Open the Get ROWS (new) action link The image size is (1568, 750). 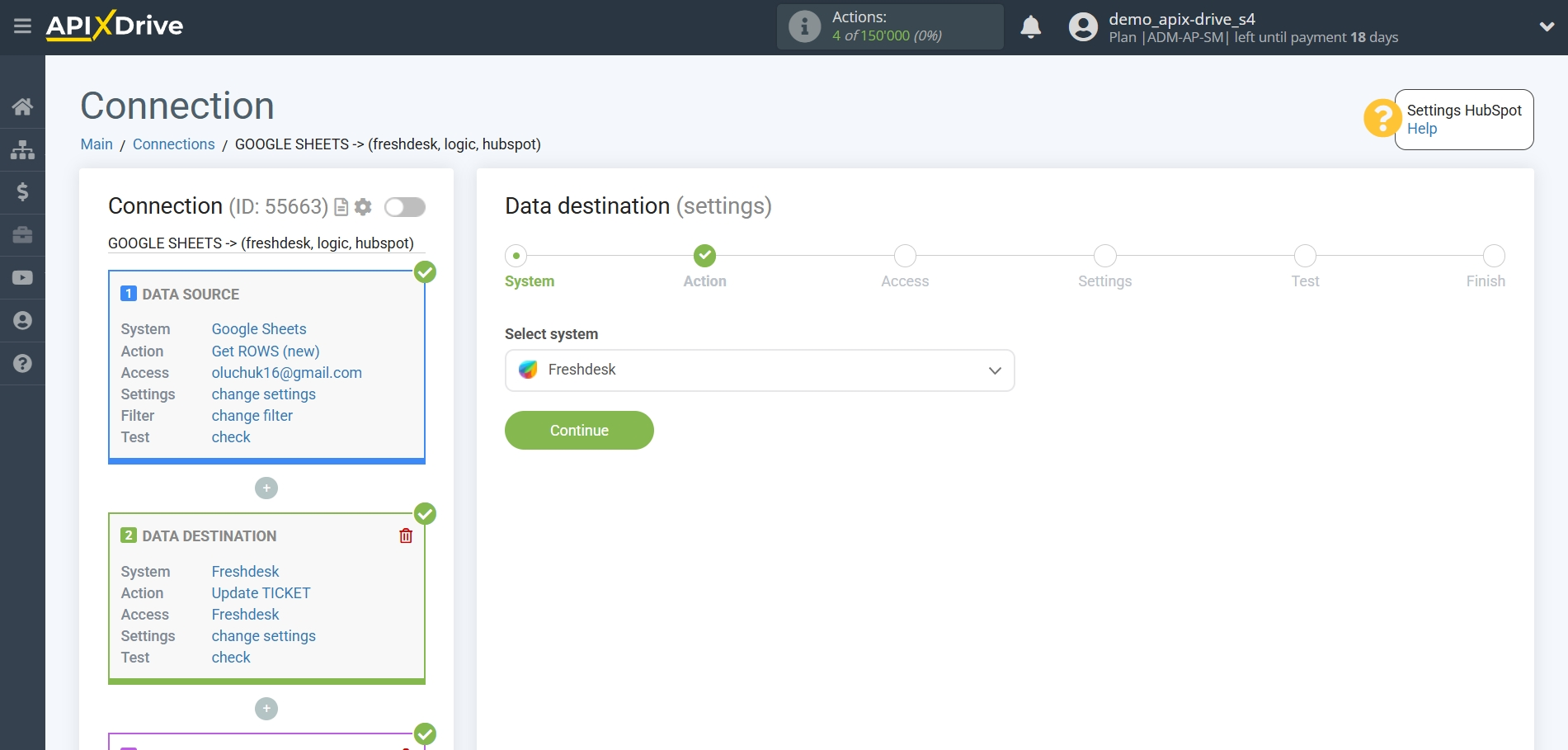click(266, 351)
